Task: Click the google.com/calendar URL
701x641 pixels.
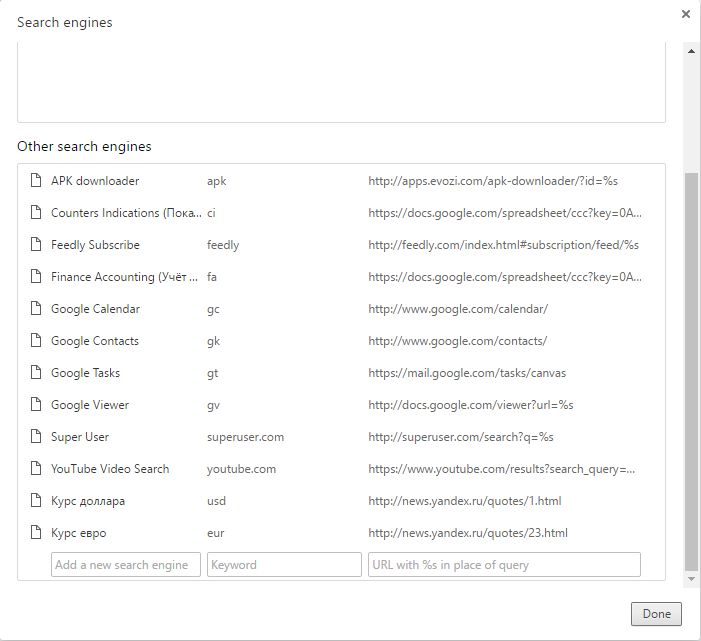Action: 458,309
